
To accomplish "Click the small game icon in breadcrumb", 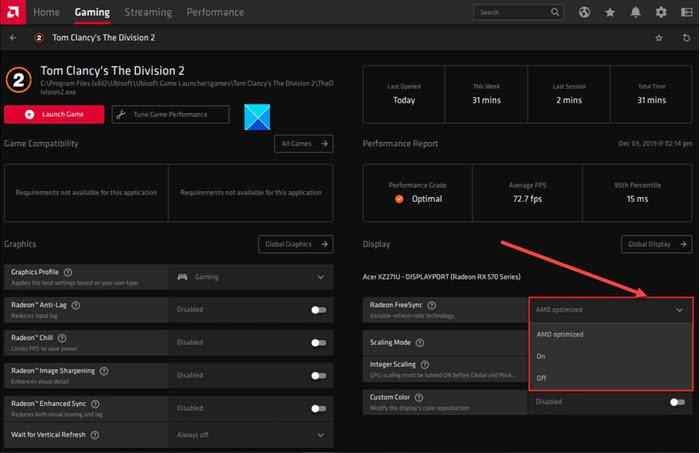I will tap(39, 38).
